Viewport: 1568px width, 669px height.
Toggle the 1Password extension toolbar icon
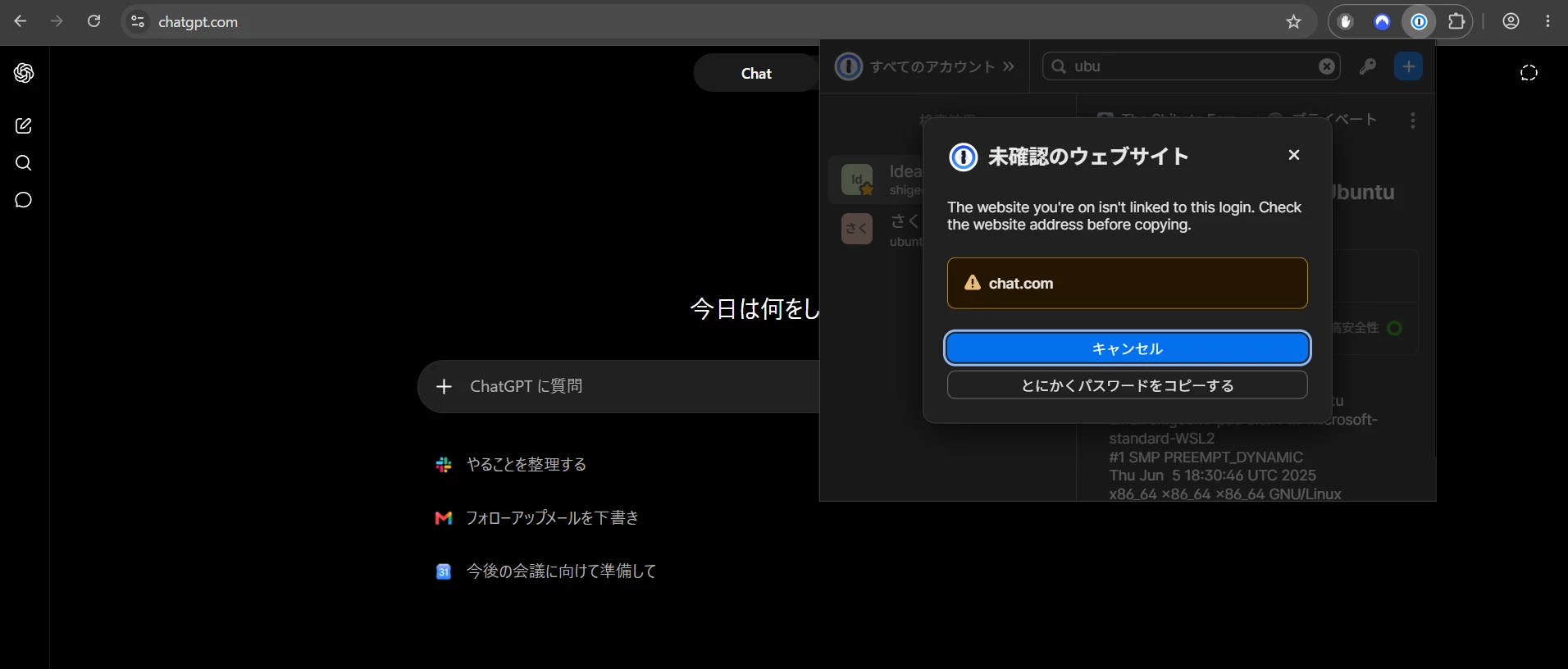[x=1420, y=22]
